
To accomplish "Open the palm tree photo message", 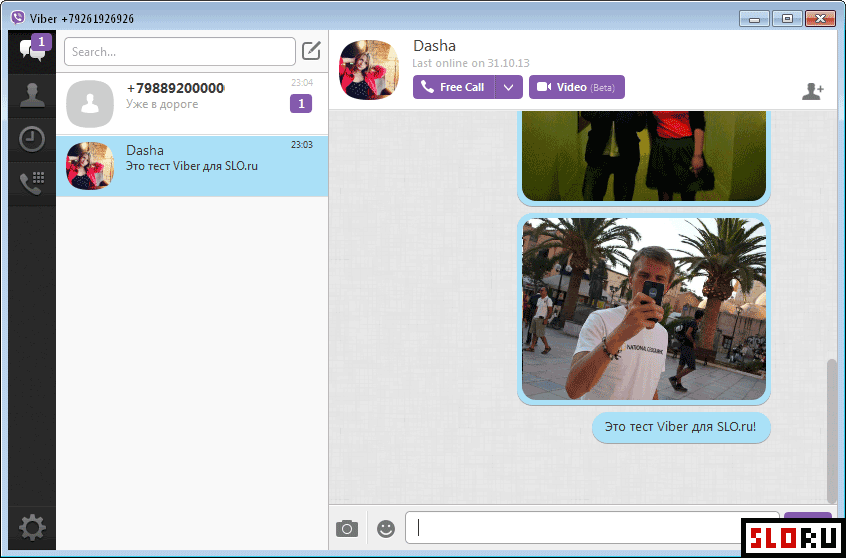I will [644, 309].
